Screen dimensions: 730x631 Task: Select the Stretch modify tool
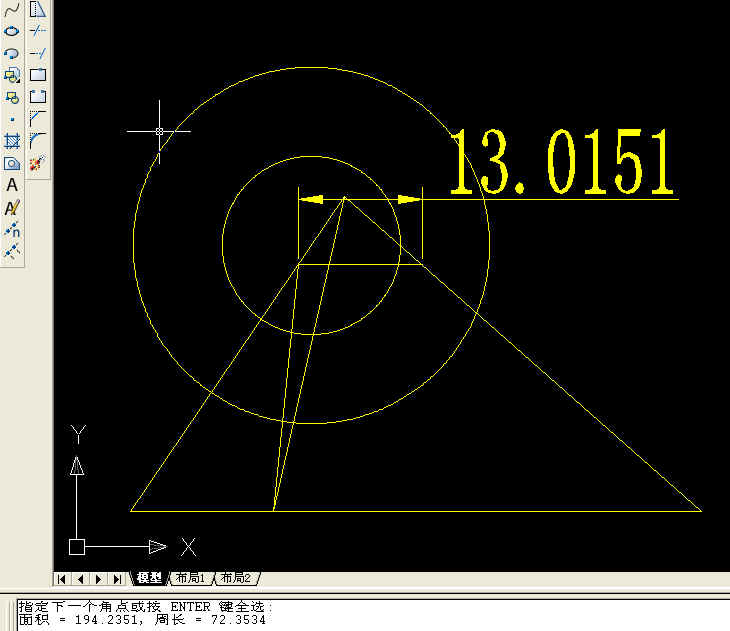pos(38,9)
